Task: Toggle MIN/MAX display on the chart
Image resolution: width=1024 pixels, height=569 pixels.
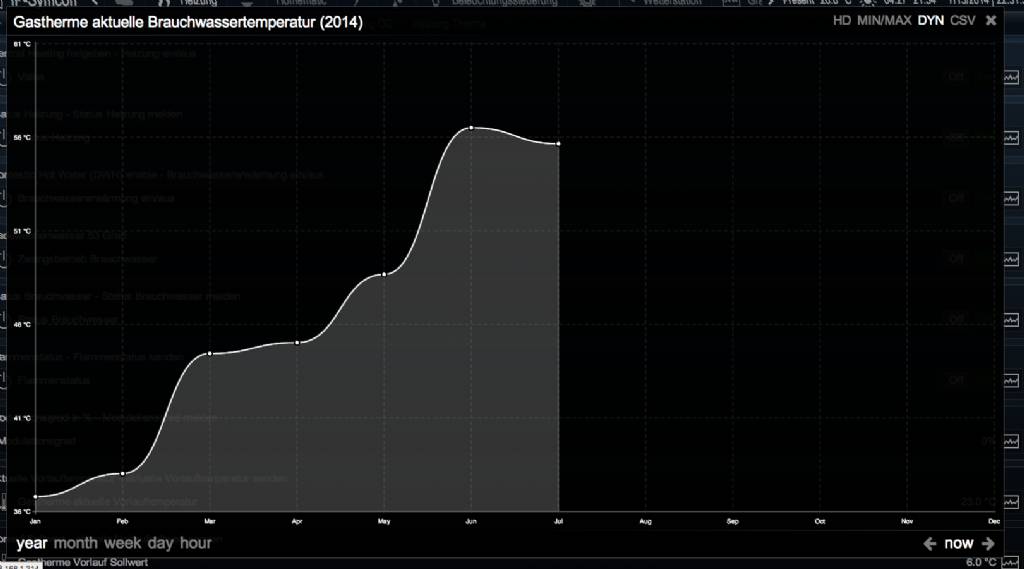Action: [885, 21]
